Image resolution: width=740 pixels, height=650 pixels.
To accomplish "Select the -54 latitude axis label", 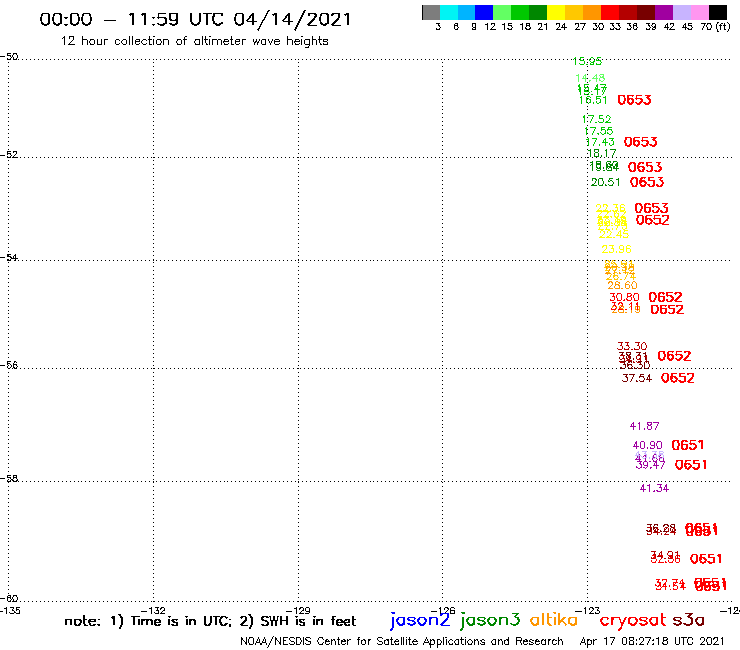I will click(x=9, y=257).
